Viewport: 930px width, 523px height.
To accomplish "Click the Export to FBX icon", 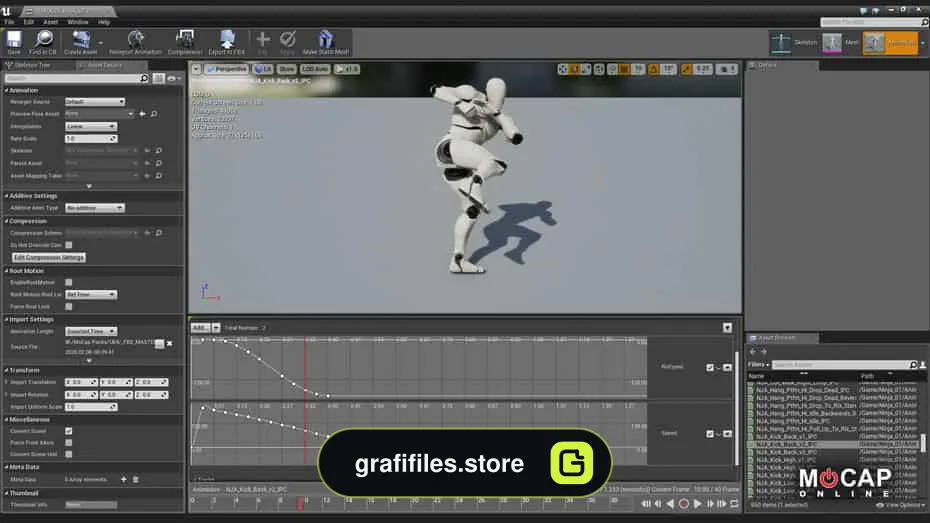I will pos(227,42).
